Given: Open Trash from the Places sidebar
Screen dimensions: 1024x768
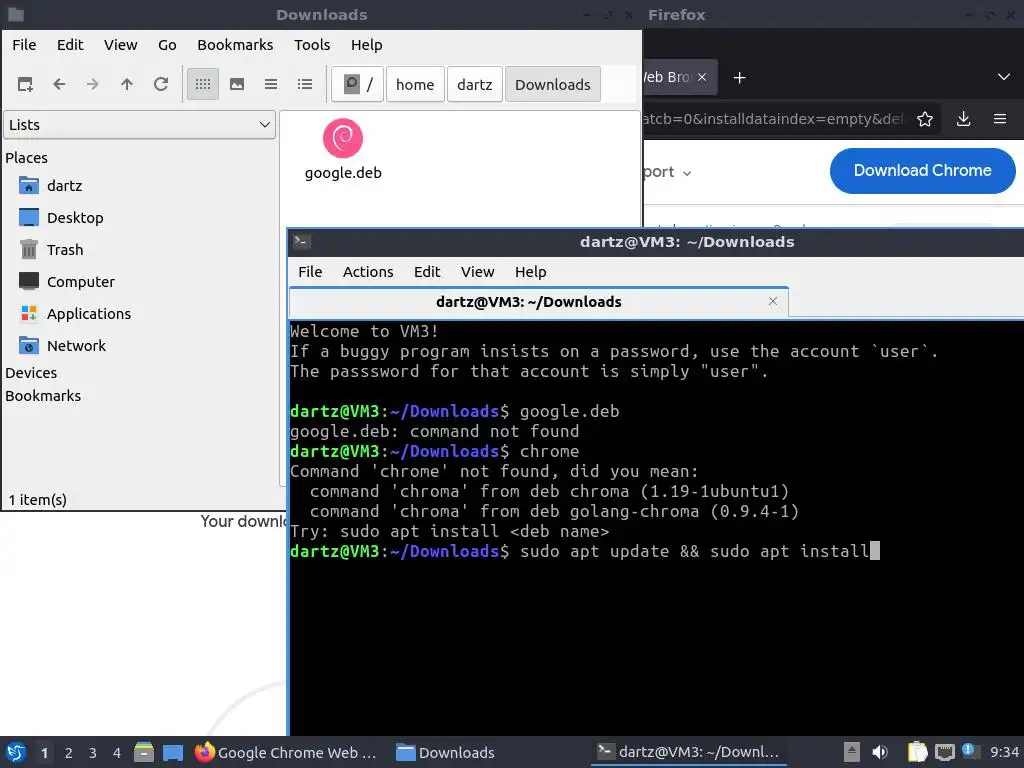Looking at the screenshot, I should click(x=65, y=250).
